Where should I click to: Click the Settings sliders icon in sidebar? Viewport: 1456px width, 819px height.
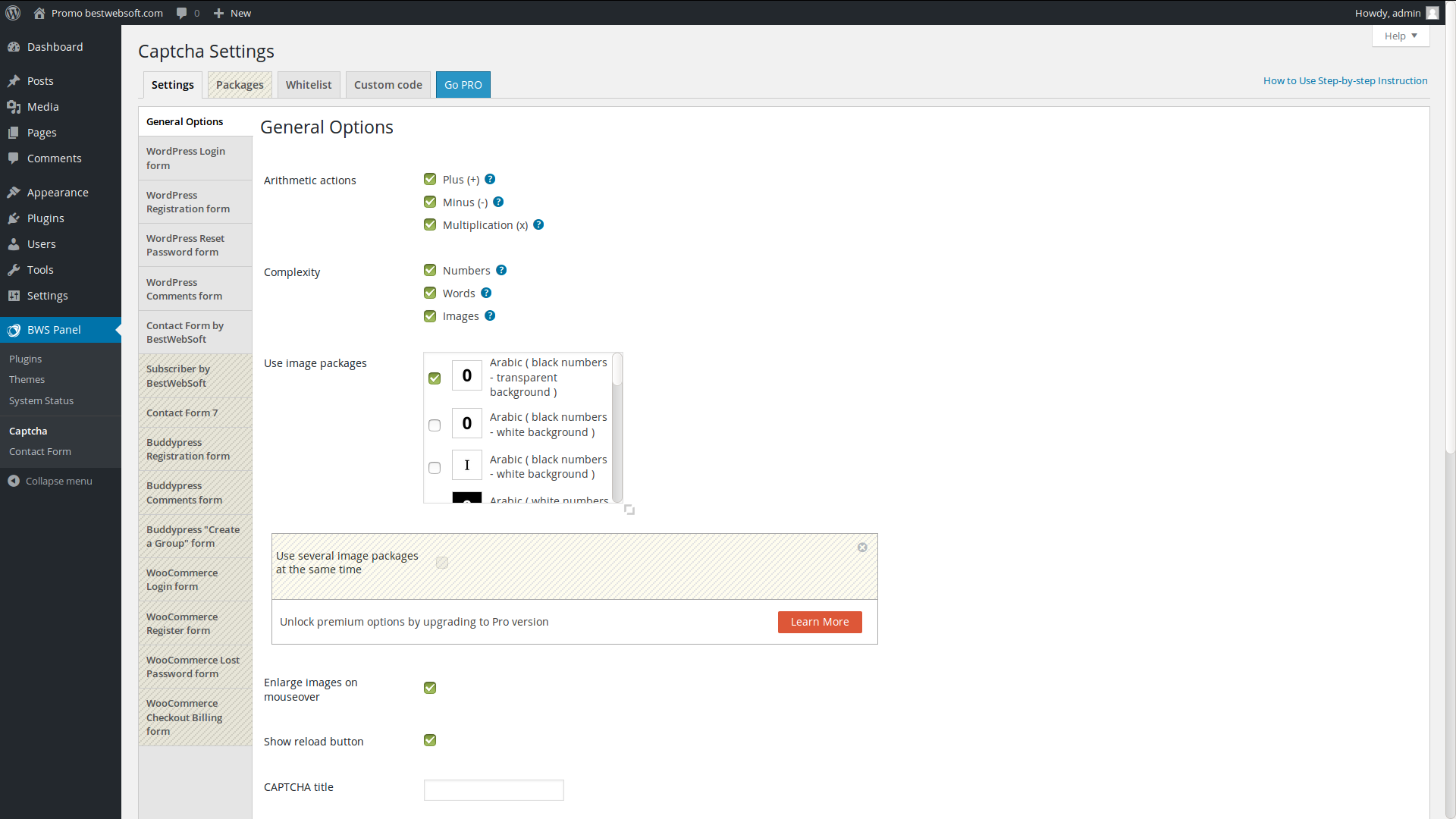(14, 296)
